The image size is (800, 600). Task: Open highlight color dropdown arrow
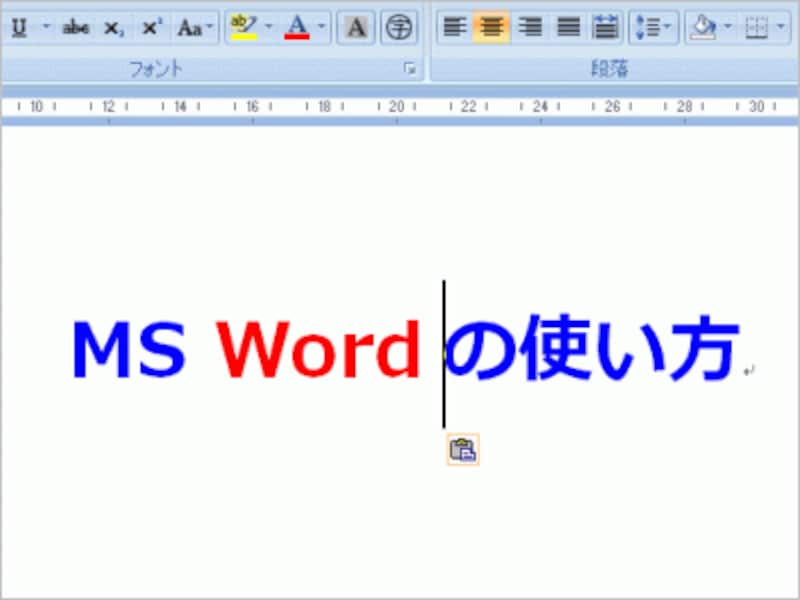pos(268,27)
